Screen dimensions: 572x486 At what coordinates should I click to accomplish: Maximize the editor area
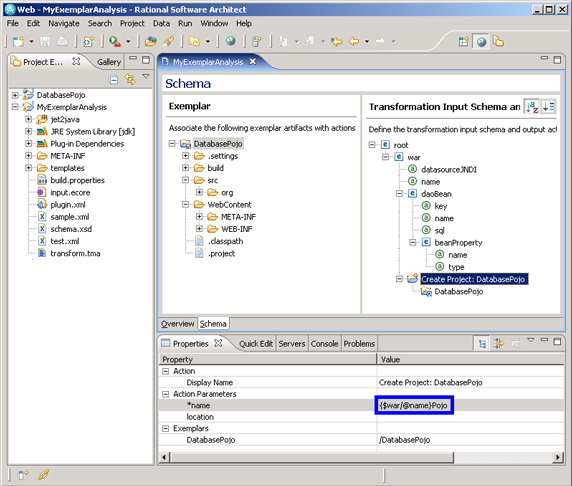557,60
